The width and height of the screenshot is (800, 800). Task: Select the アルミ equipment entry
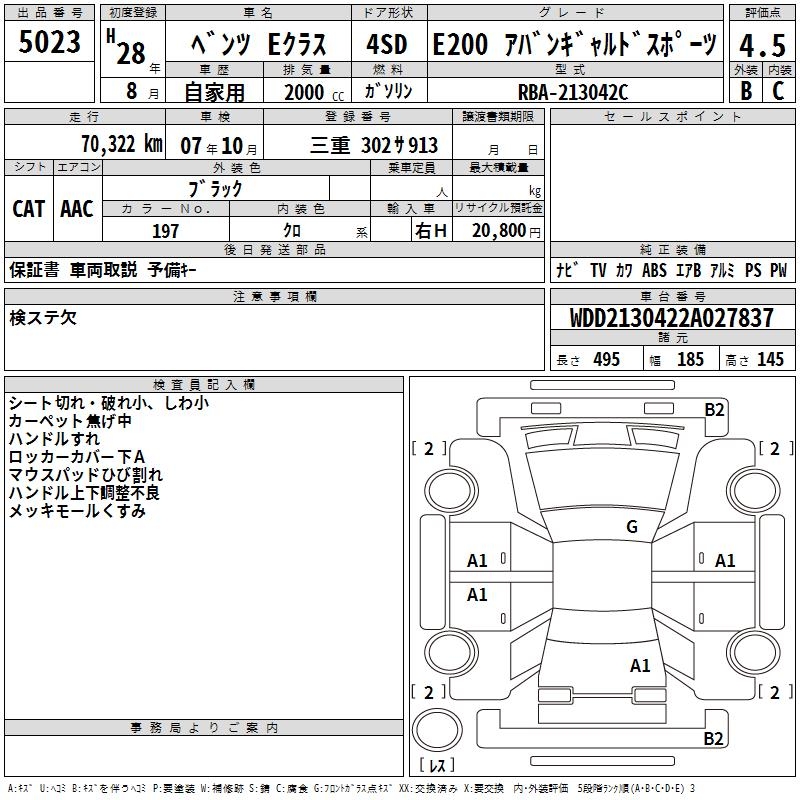click(x=722, y=270)
